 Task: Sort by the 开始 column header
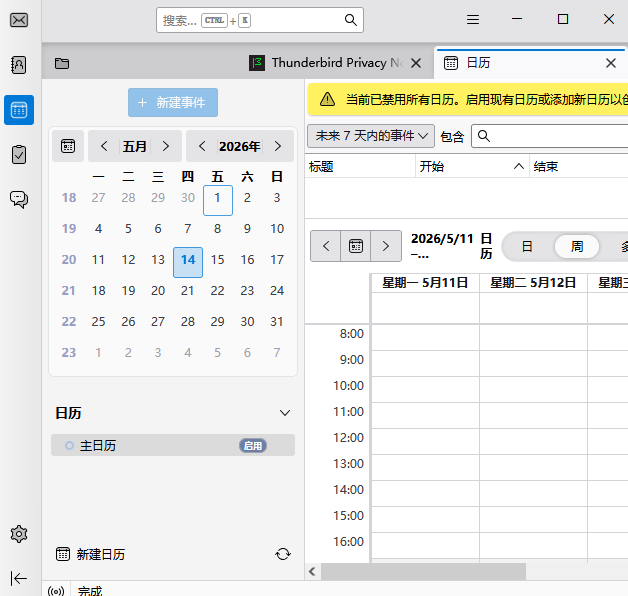(472, 166)
